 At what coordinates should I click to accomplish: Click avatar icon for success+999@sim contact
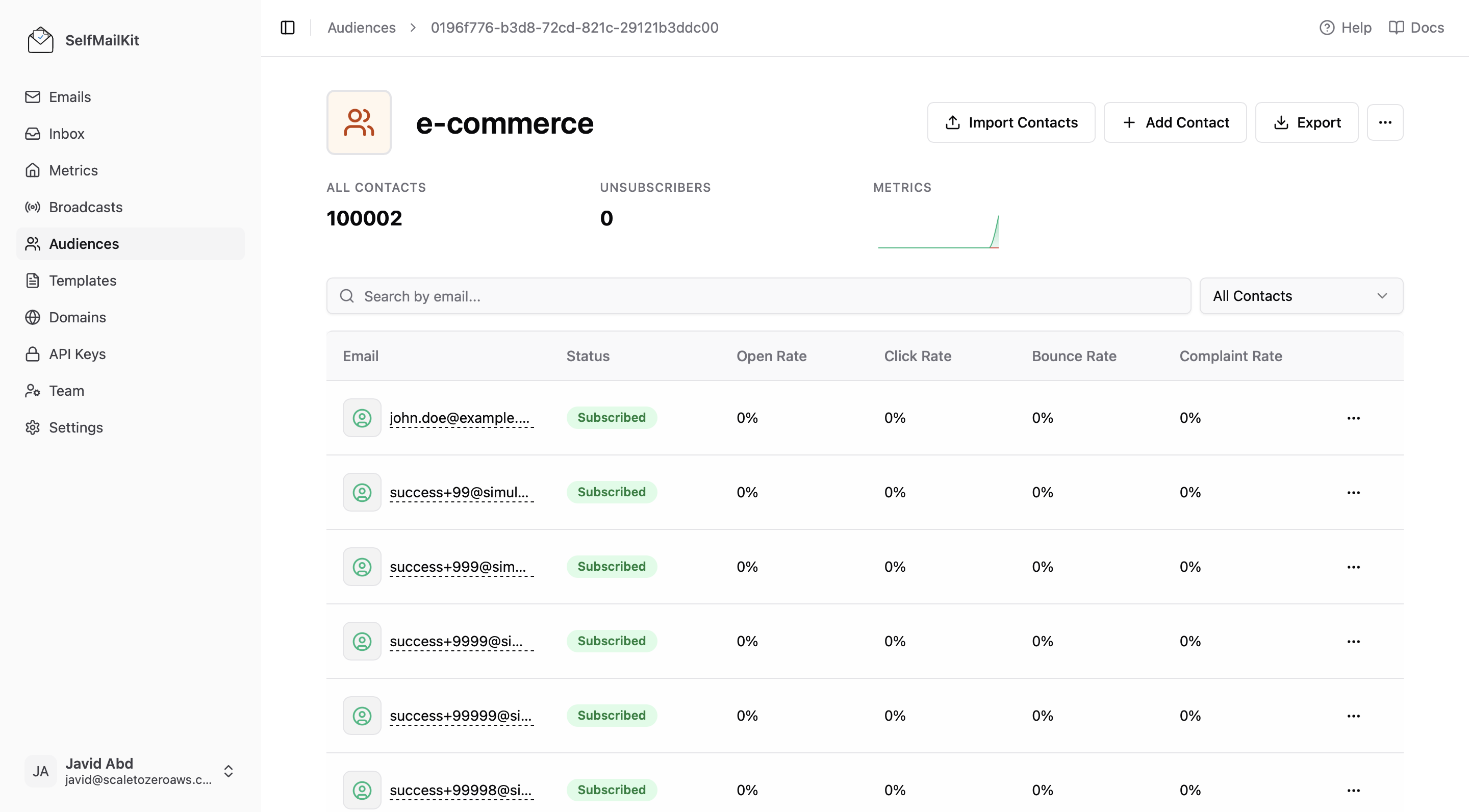(362, 567)
